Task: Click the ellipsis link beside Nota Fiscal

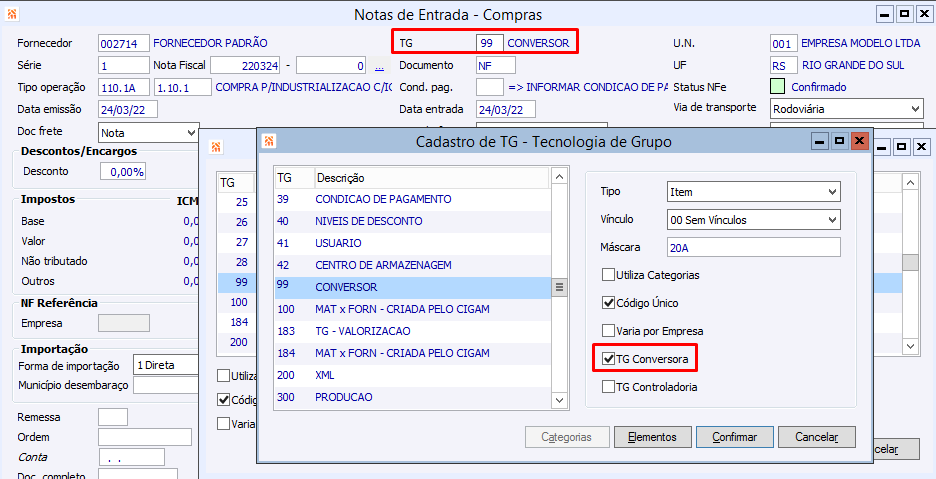Action: [x=379, y=66]
